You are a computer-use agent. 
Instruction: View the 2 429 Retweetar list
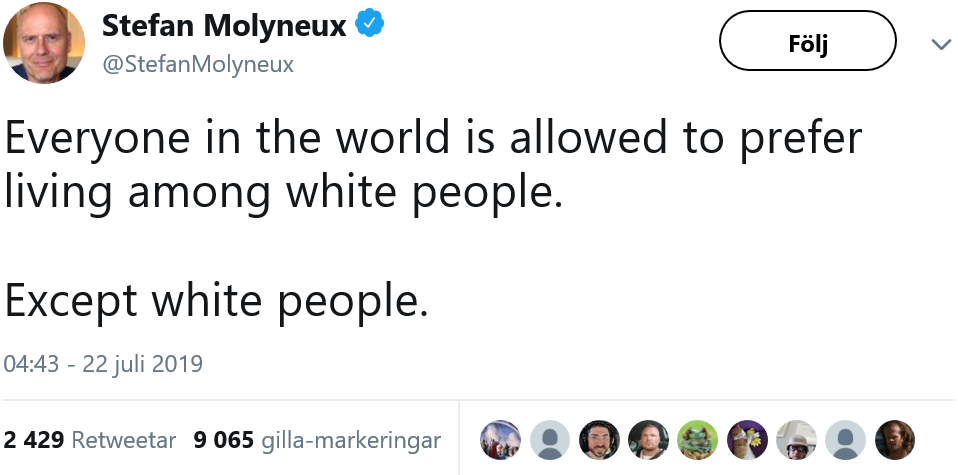click(x=90, y=440)
